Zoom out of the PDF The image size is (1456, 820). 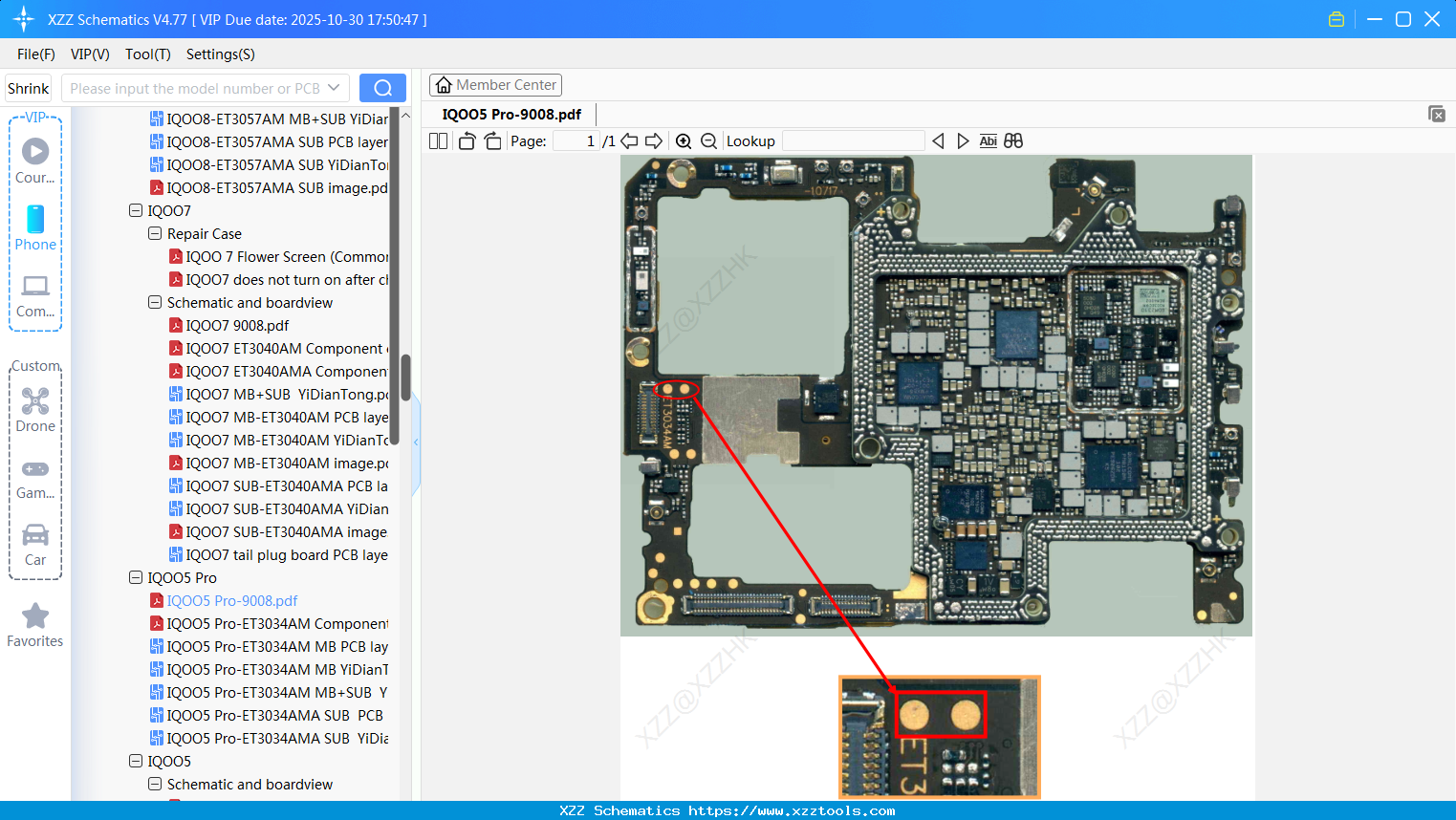(708, 141)
